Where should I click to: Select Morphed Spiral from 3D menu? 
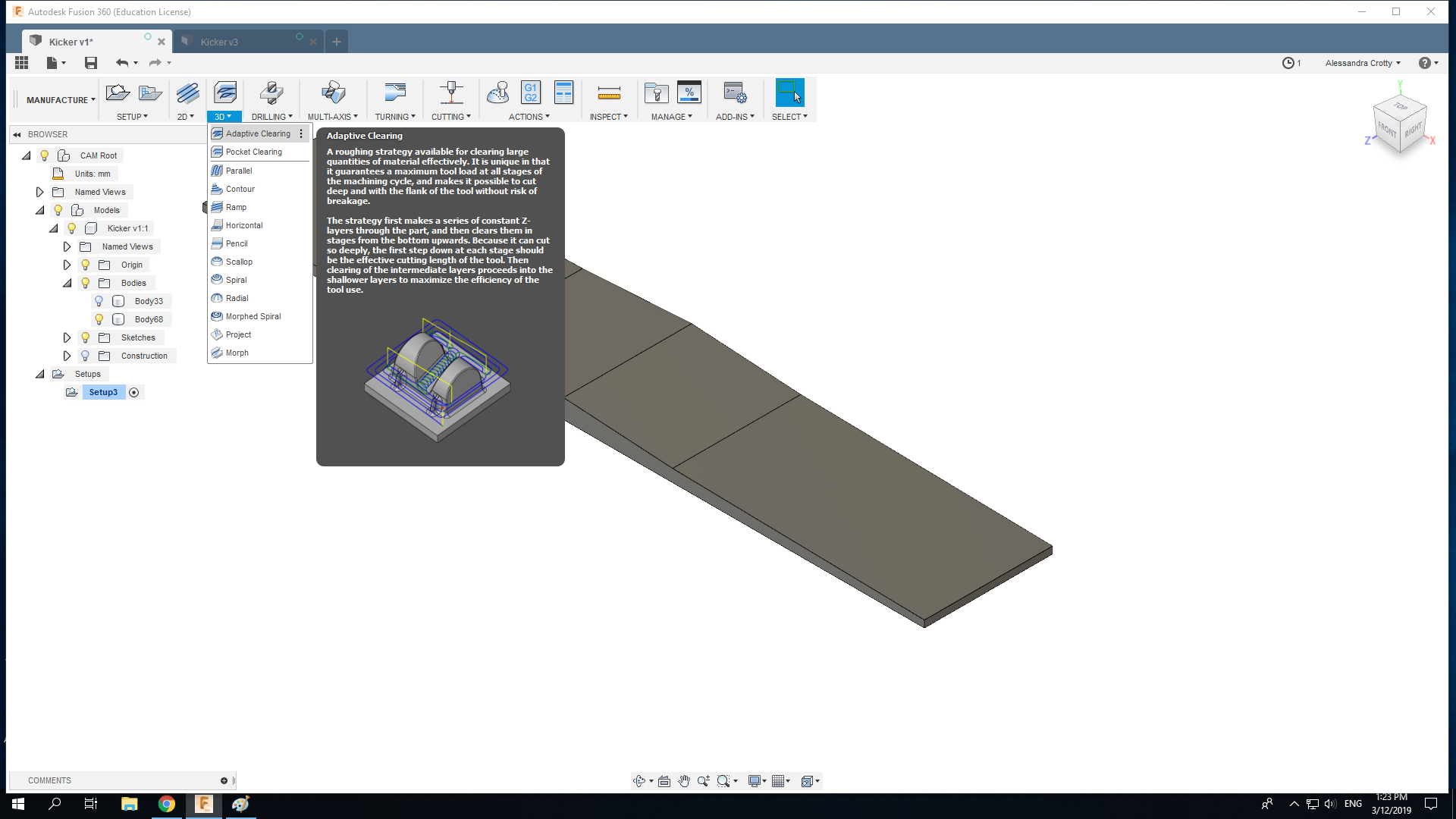point(259,316)
